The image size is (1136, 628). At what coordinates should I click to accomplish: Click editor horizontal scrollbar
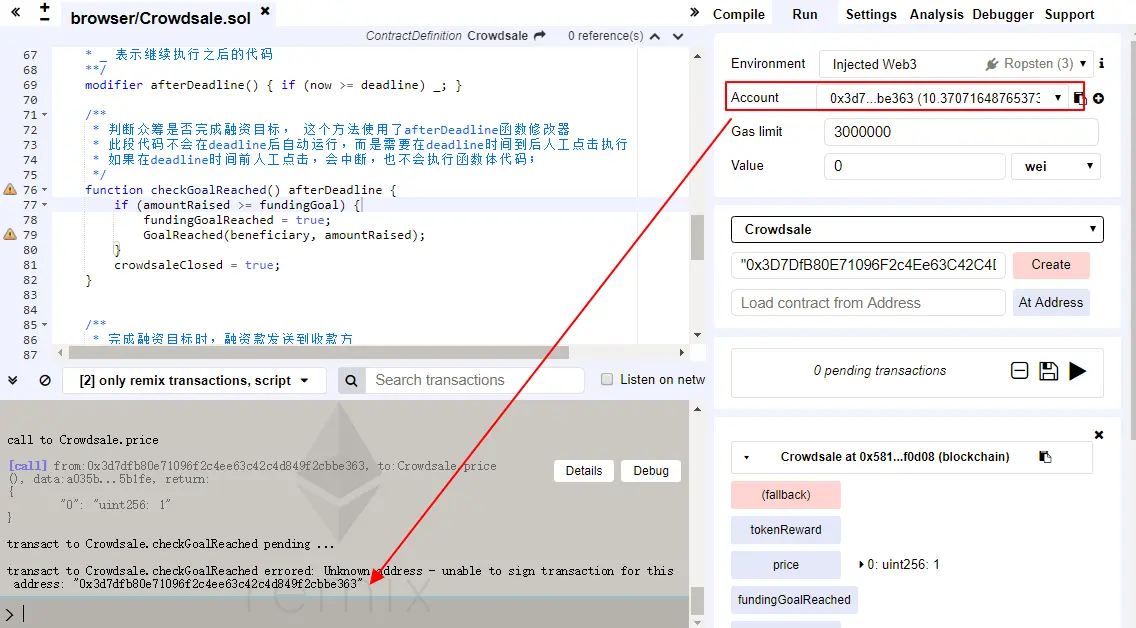(319, 353)
